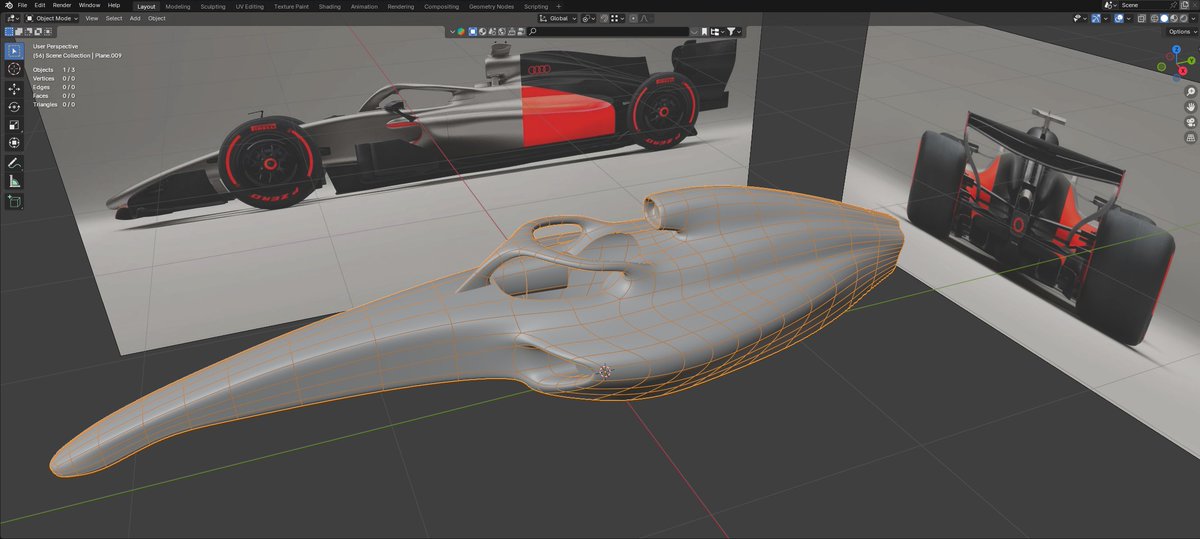Select the Measure tool
The image size is (1200, 539).
point(15,181)
